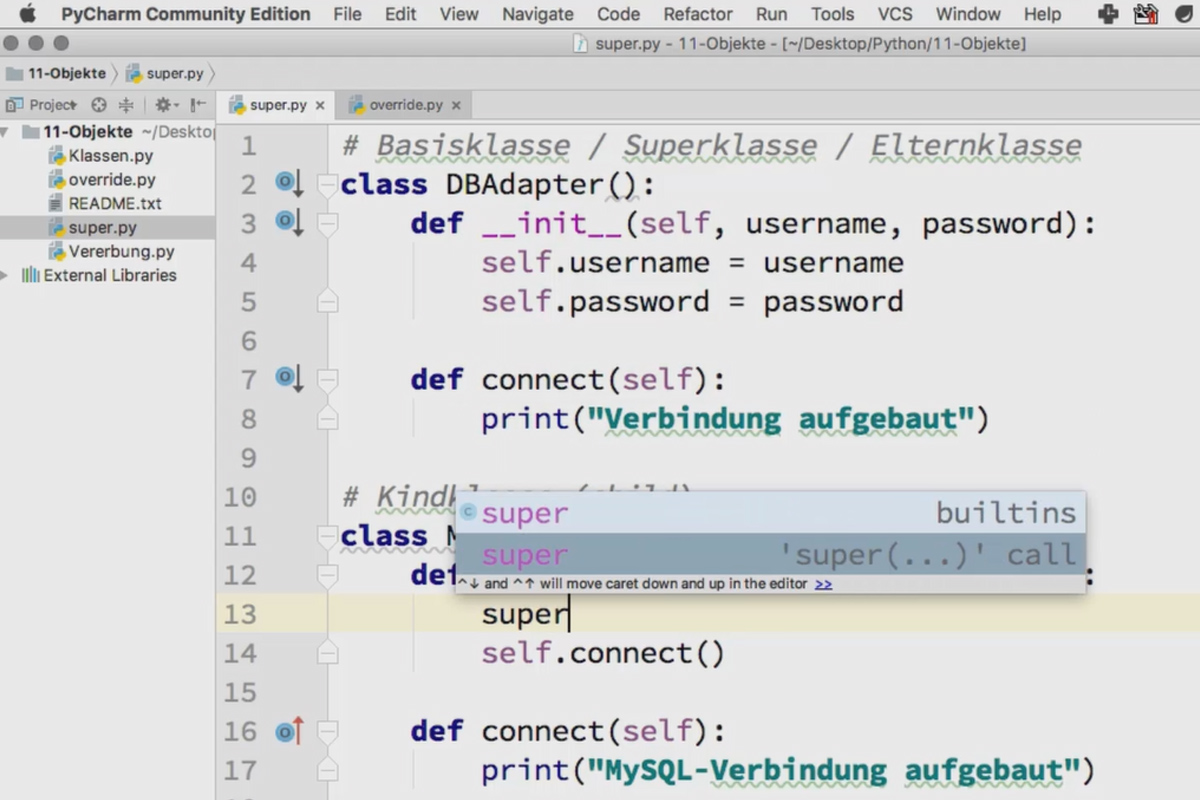This screenshot has height=800, width=1200.
Task: Open the File menu
Action: coord(347,14)
